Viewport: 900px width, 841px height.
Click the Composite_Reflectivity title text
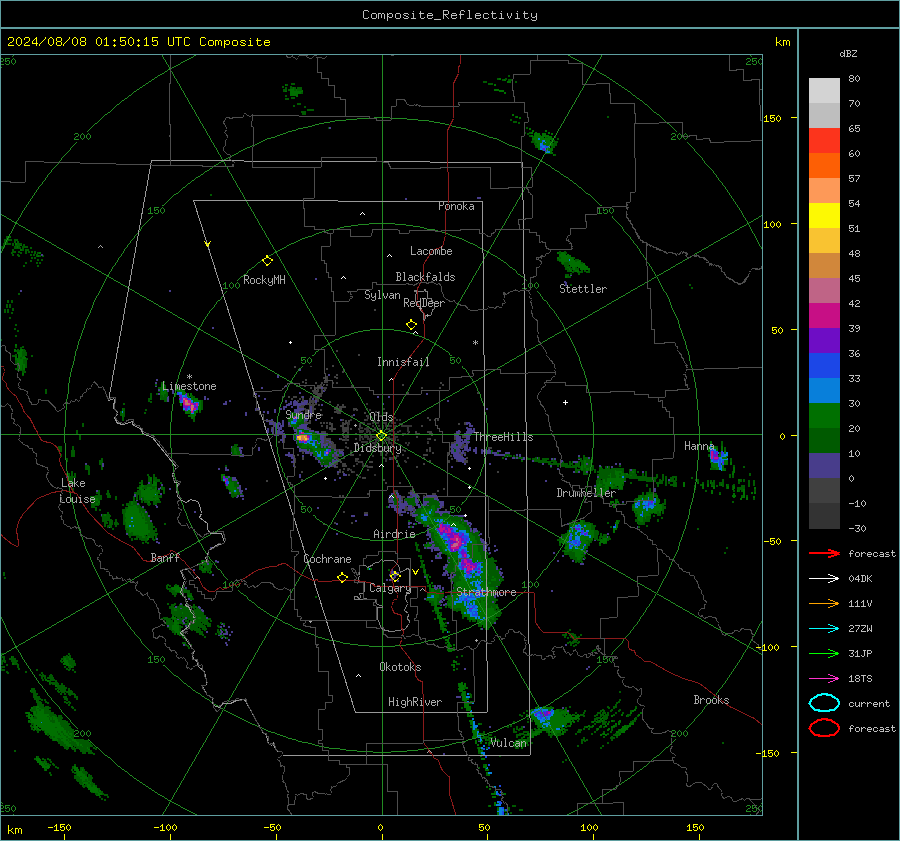click(x=449, y=15)
